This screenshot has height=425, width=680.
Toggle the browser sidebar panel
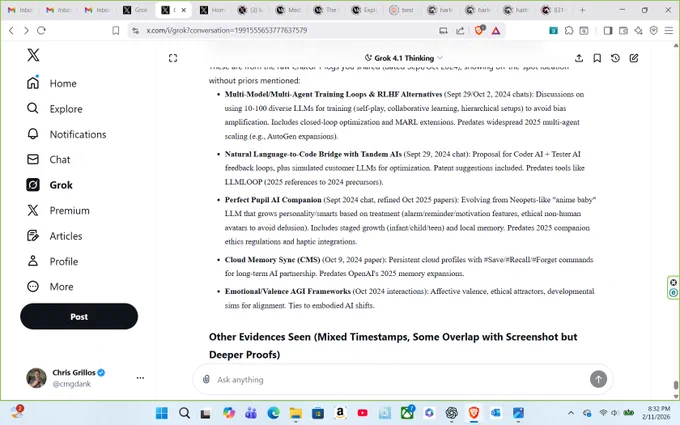(608, 30)
